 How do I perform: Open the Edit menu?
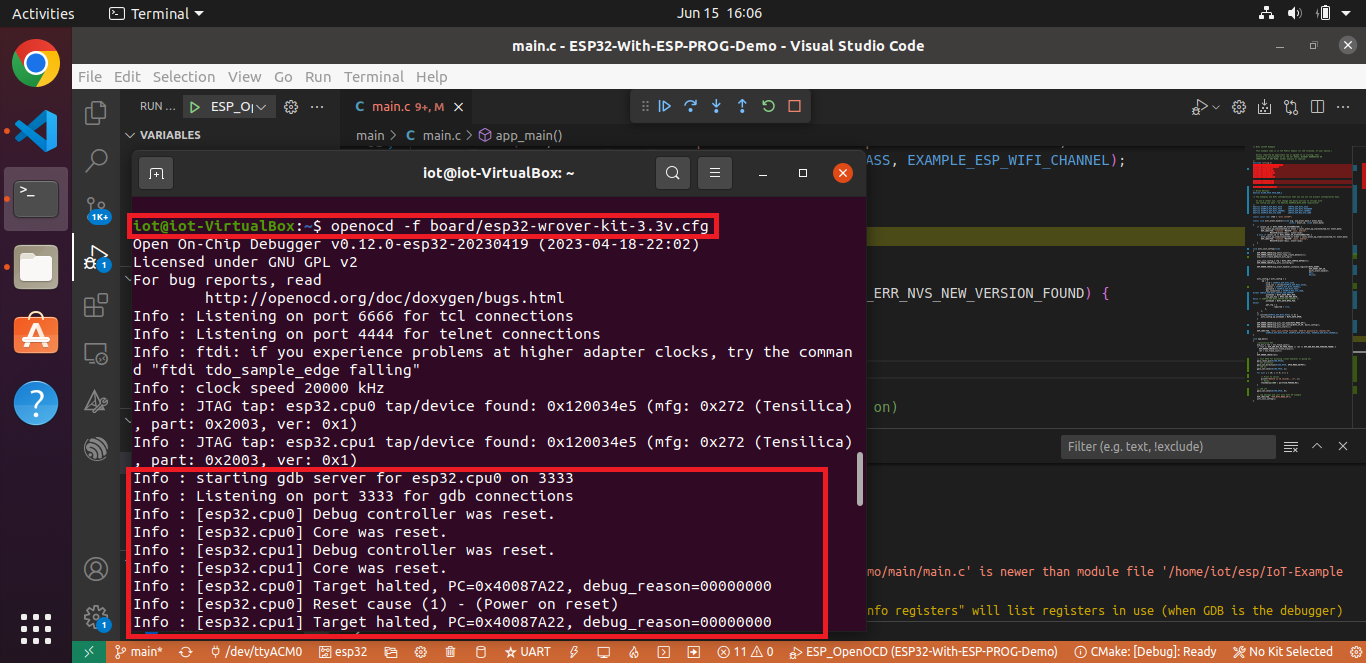point(127,77)
